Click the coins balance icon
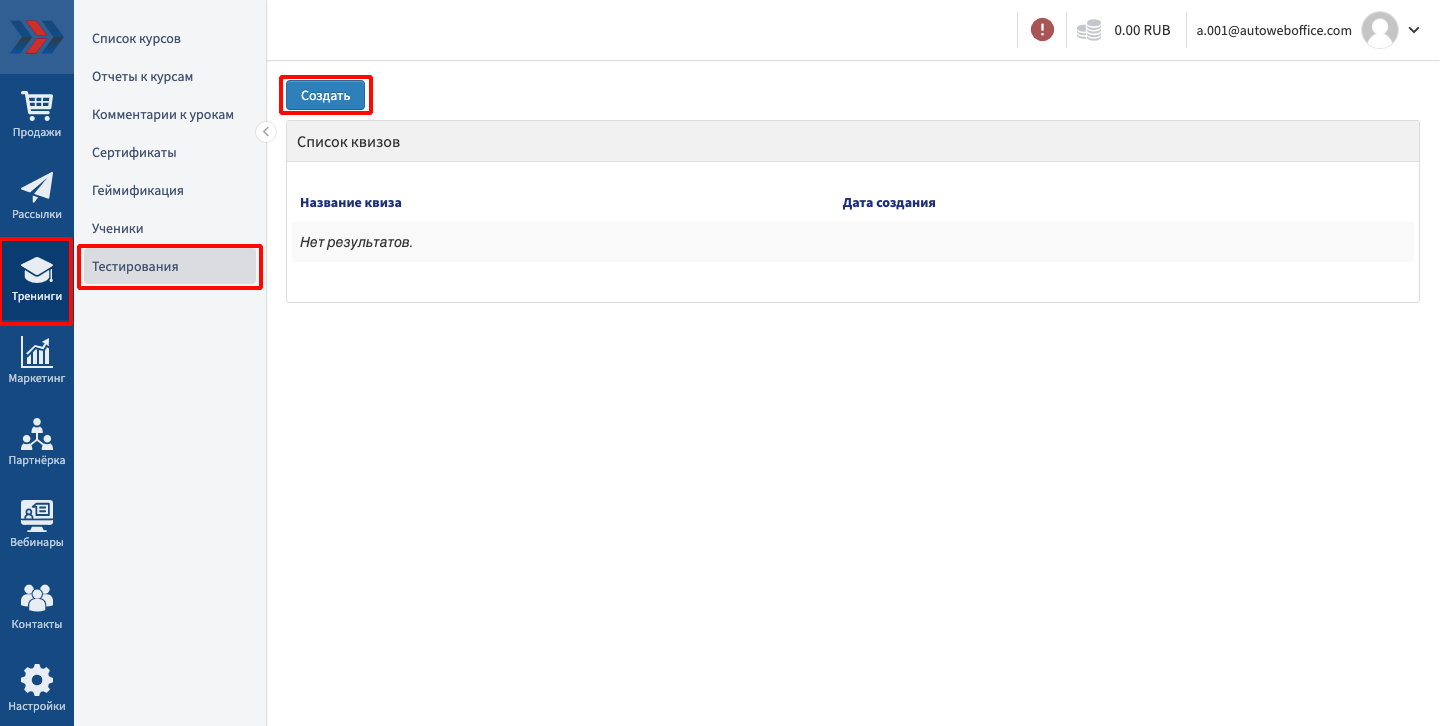The image size is (1440, 726). pos(1089,30)
